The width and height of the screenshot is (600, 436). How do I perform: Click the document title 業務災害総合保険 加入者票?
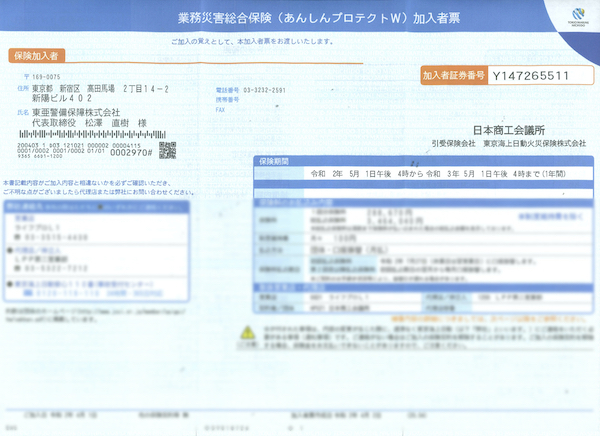point(319,18)
